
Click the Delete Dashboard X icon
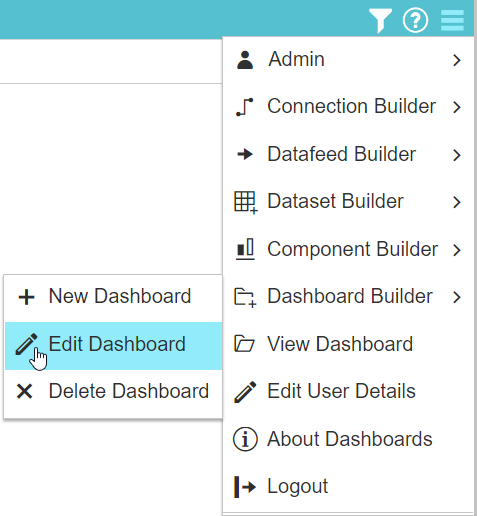25,391
